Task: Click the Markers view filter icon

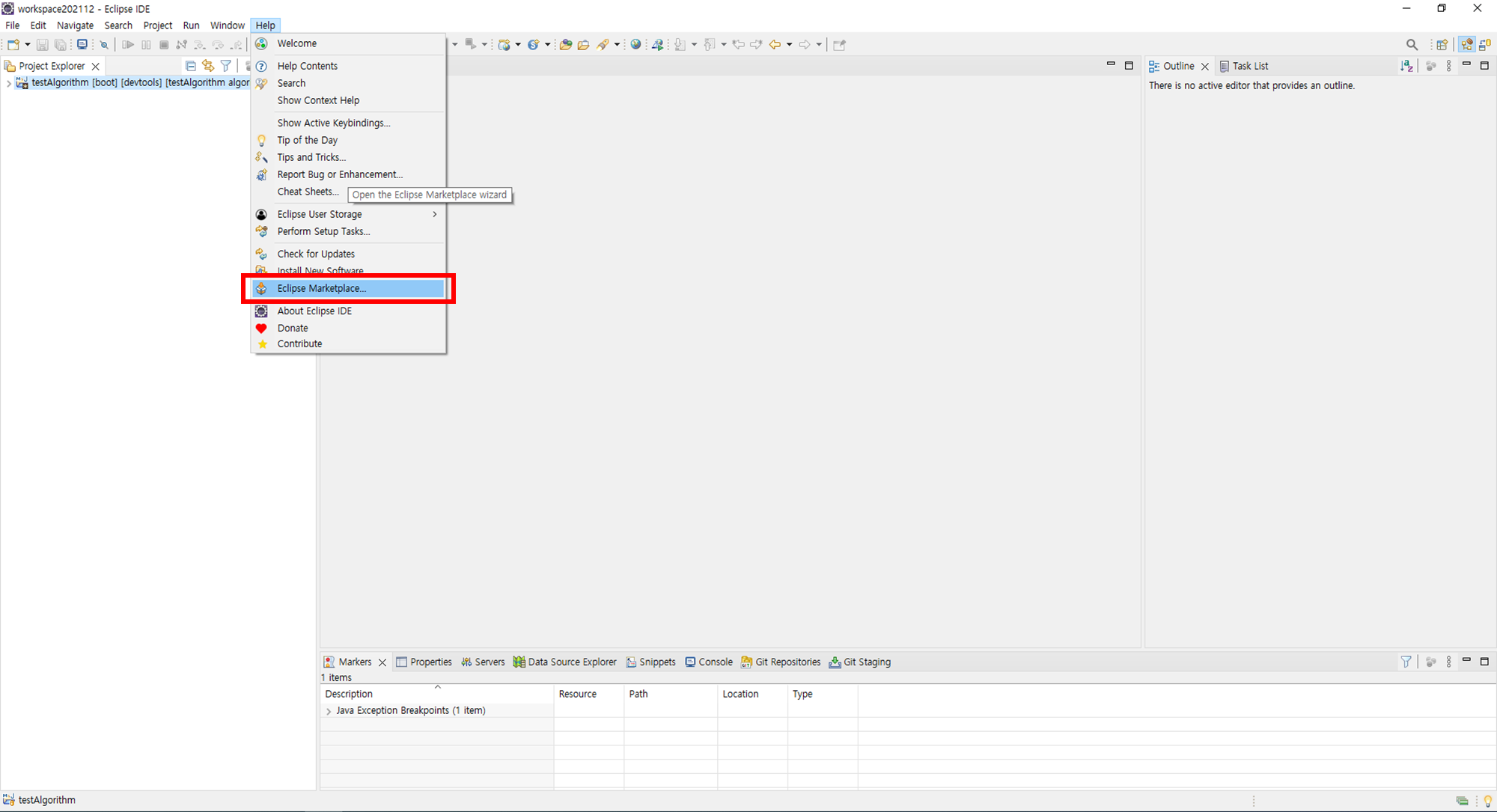Action: 1406,662
